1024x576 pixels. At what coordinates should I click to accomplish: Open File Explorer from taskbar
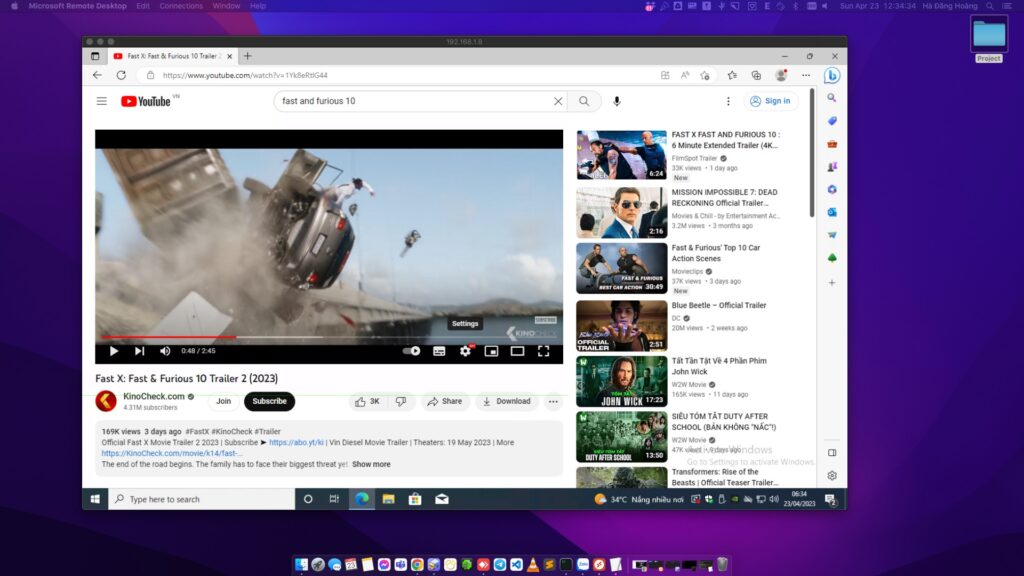389,499
